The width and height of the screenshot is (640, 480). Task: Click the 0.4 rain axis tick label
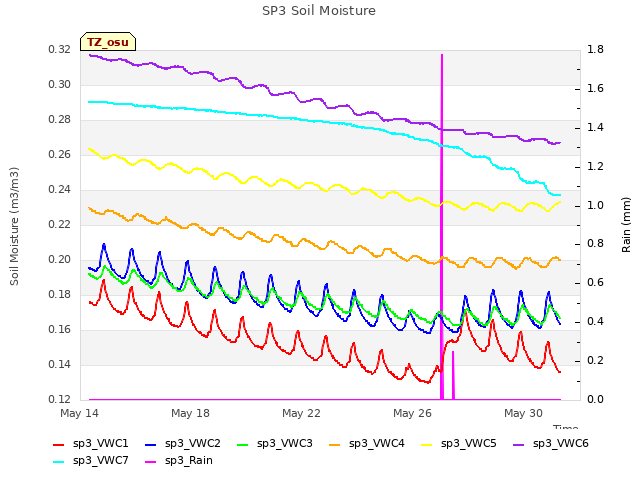595,322
